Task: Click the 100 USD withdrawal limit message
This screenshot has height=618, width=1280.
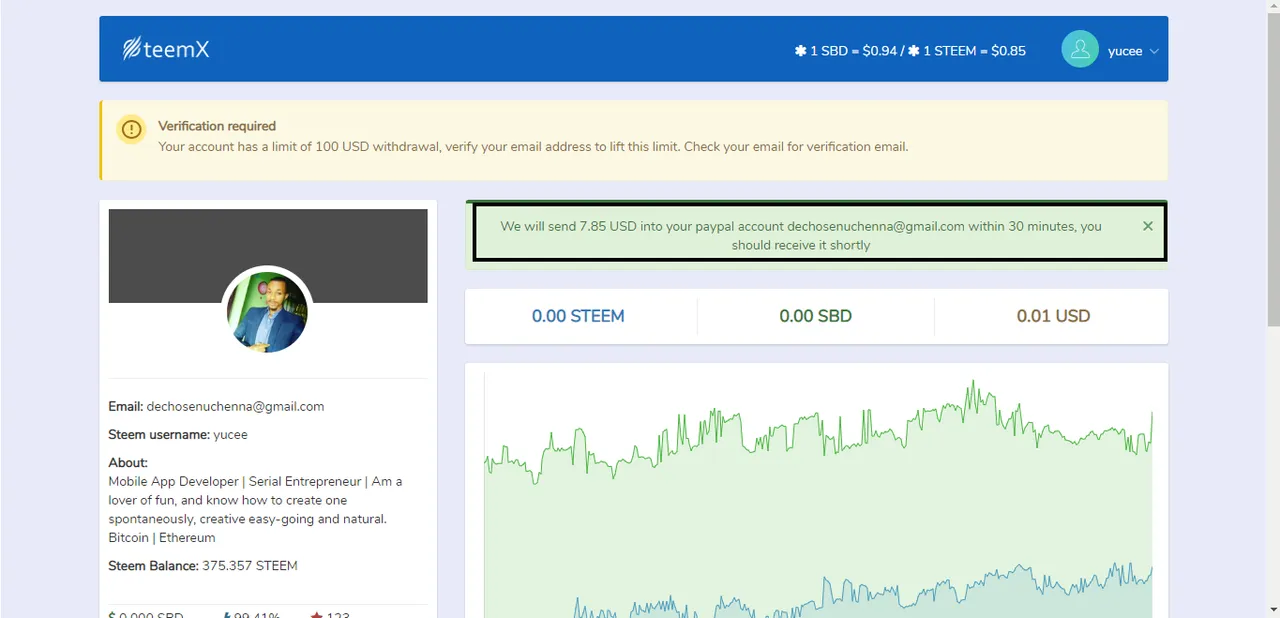Action: coord(533,147)
